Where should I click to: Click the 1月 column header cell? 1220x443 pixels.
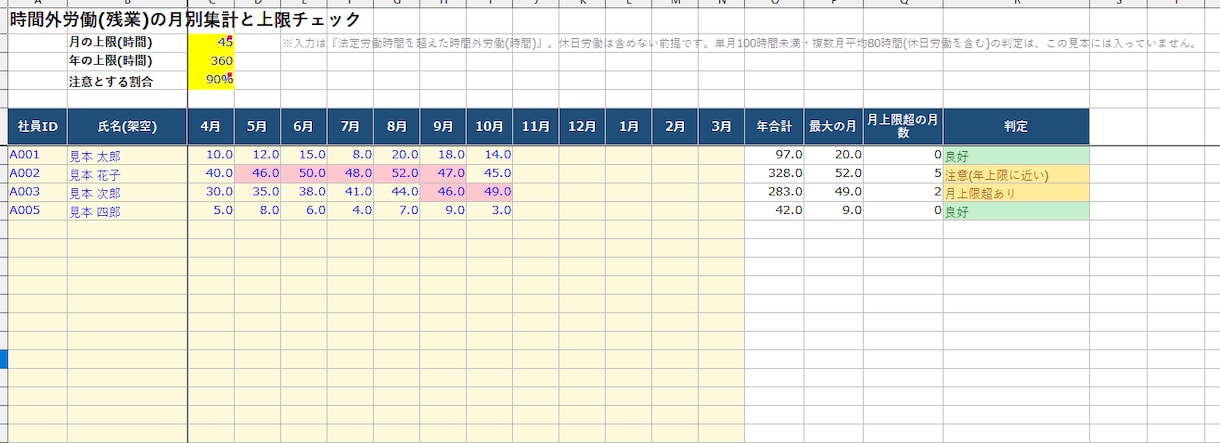coord(629,127)
